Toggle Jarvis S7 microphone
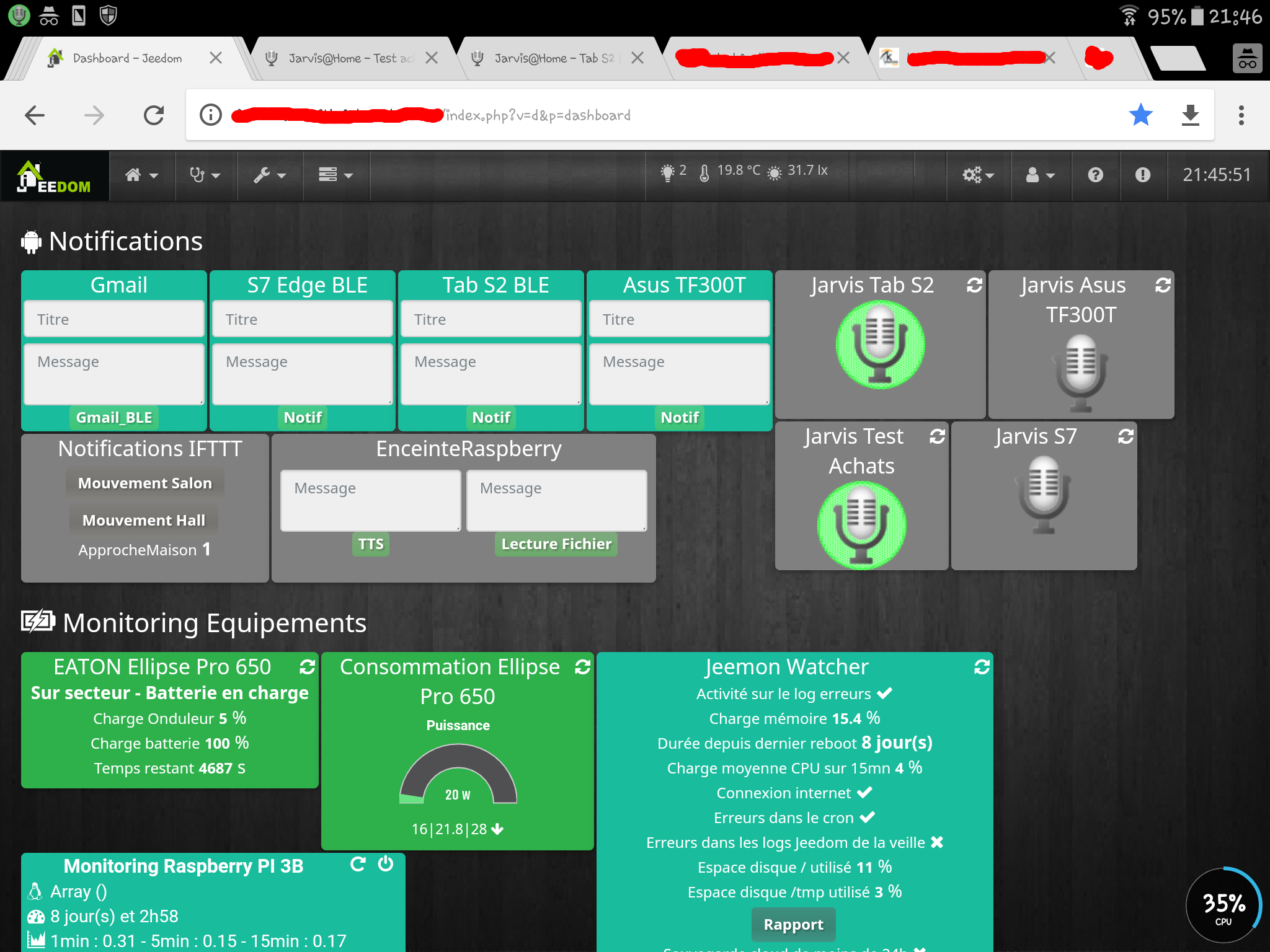Image resolution: width=1270 pixels, height=952 pixels. point(1044,495)
